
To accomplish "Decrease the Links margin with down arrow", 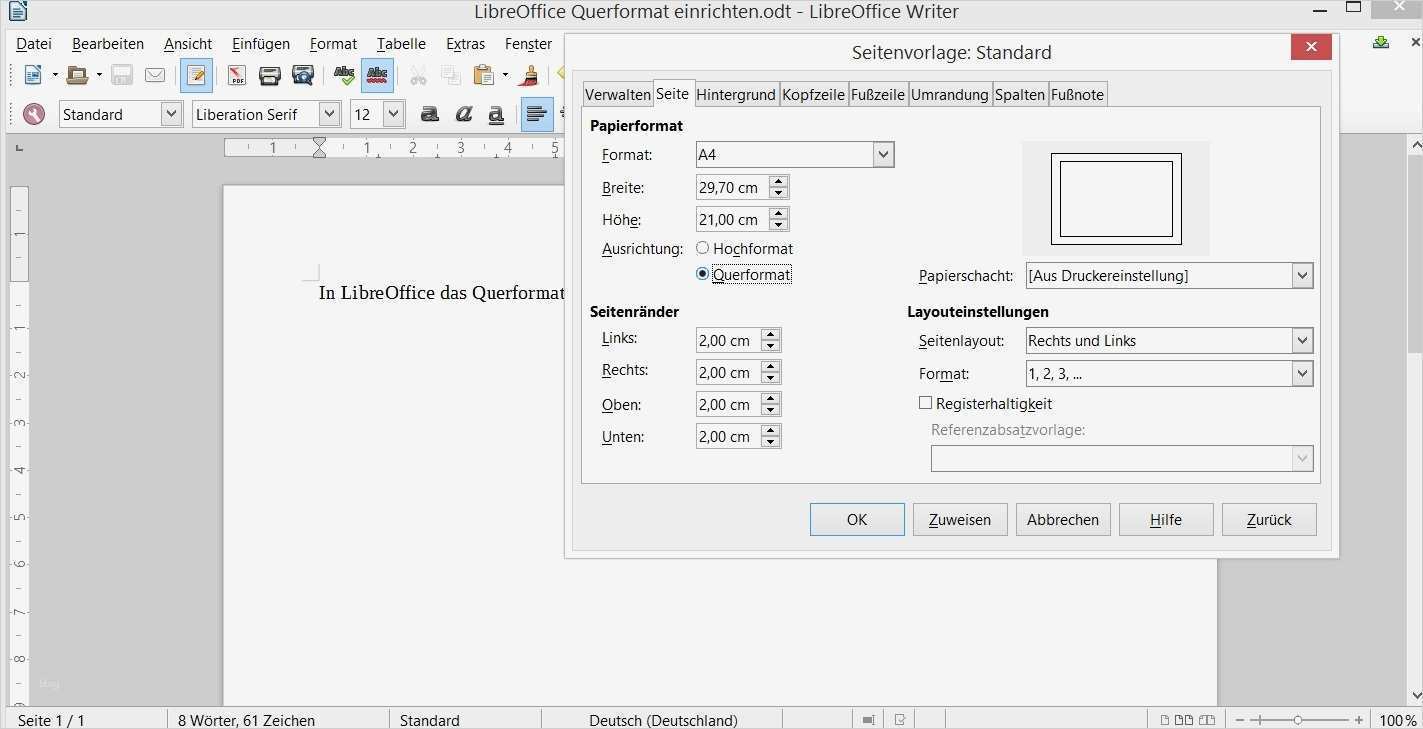I will [770, 346].
